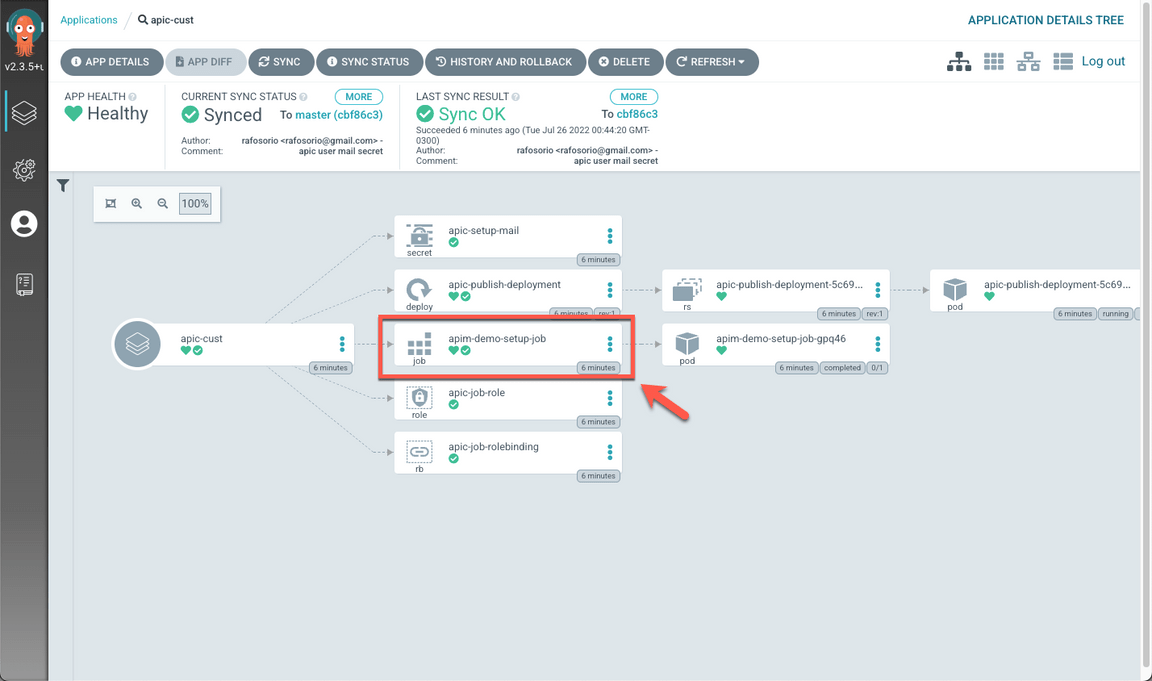
Task: Zoom in on the resource tree
Action: (x=137, y=204)
